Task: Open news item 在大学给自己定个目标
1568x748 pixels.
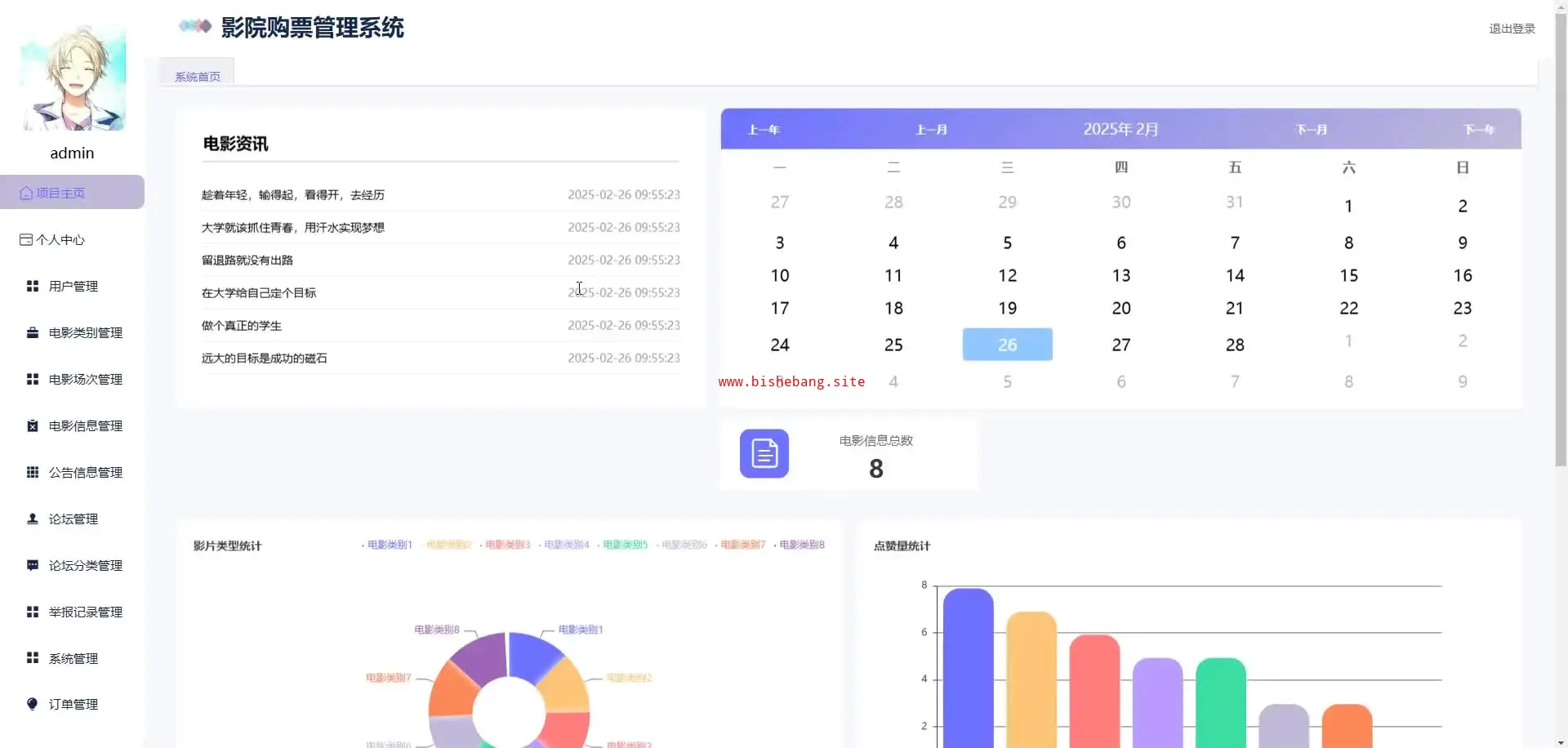Action: (259, 293)
